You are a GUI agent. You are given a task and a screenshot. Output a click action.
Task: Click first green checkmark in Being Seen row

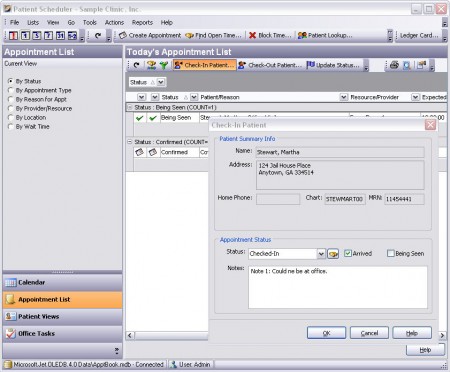click(140, 118)
